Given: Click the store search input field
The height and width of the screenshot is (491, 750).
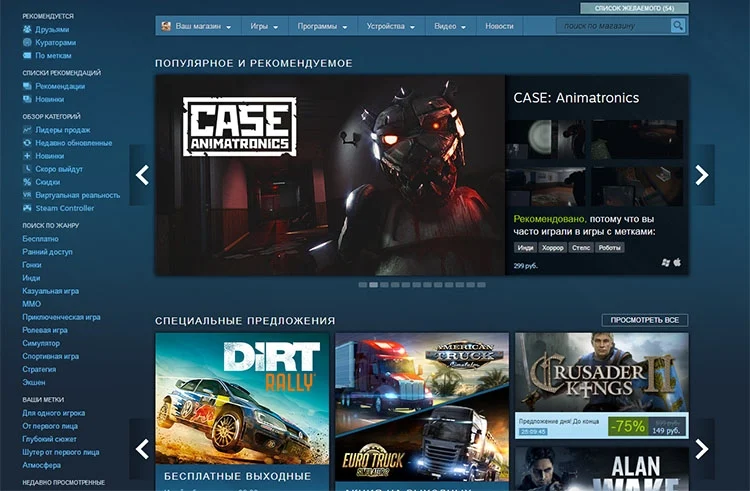Looking at the screenshot, I should 613,26.
